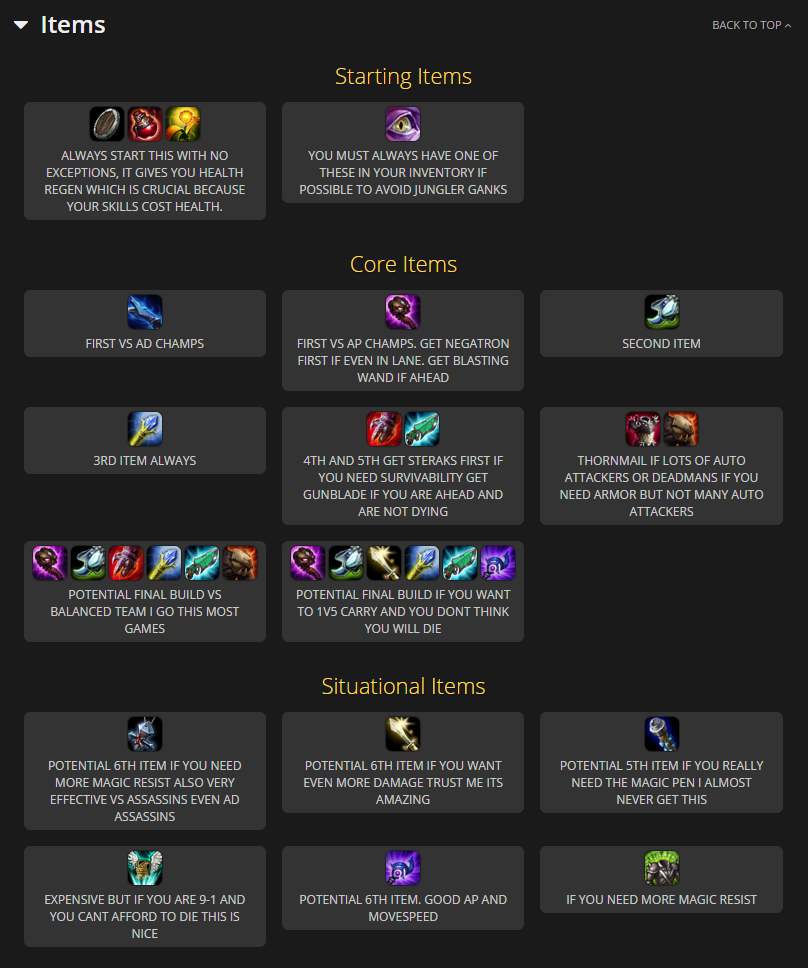
Task: Open the Void Staff magic pen icon
Action: tap(662, 734)
